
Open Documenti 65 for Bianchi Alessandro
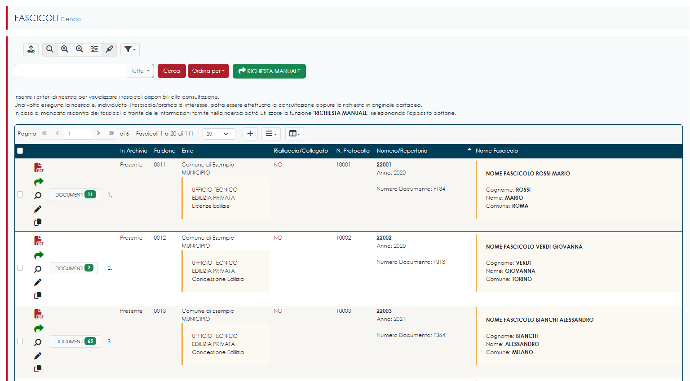[x=75, y=341]
